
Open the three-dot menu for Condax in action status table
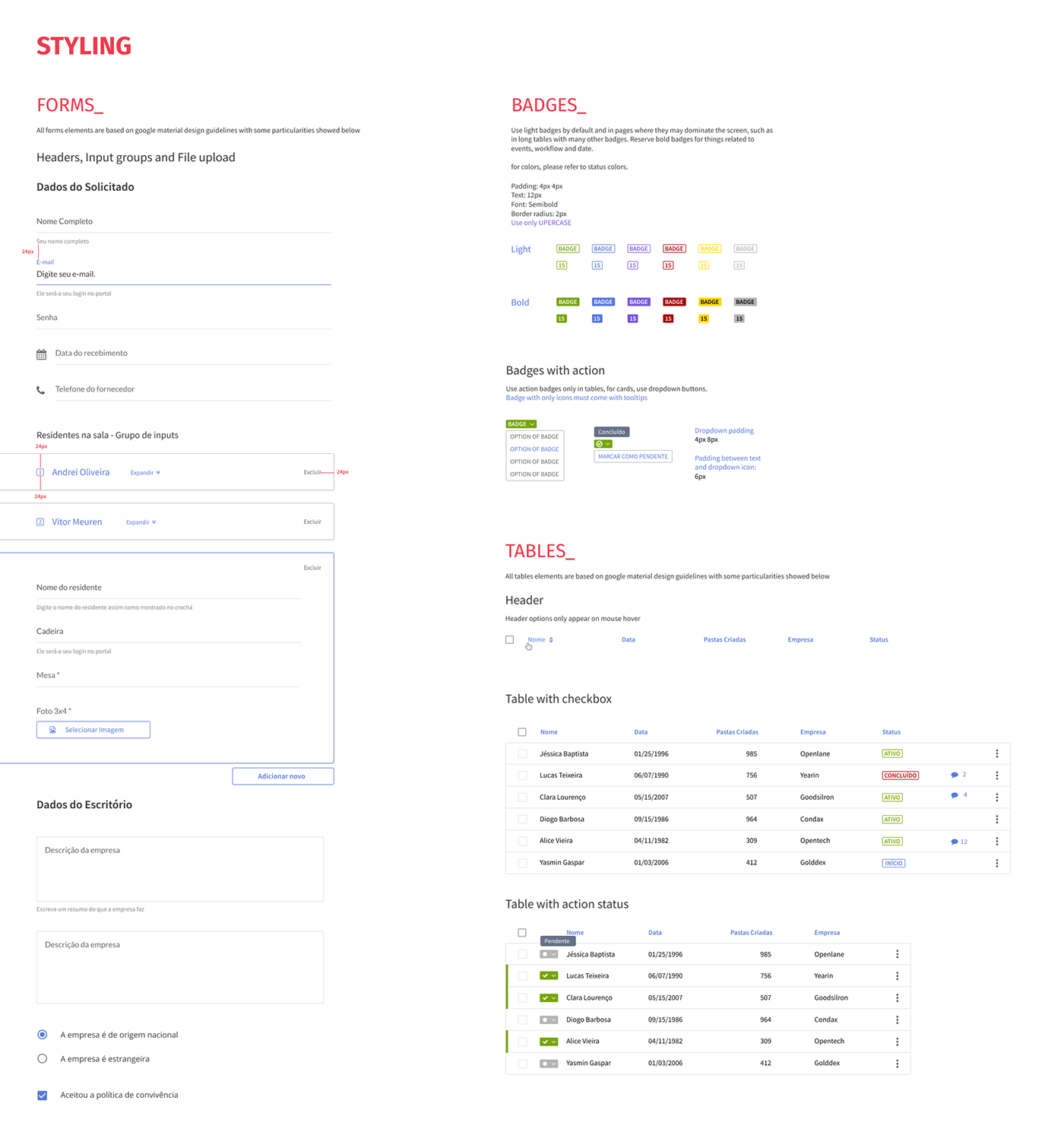(898, 1020)
